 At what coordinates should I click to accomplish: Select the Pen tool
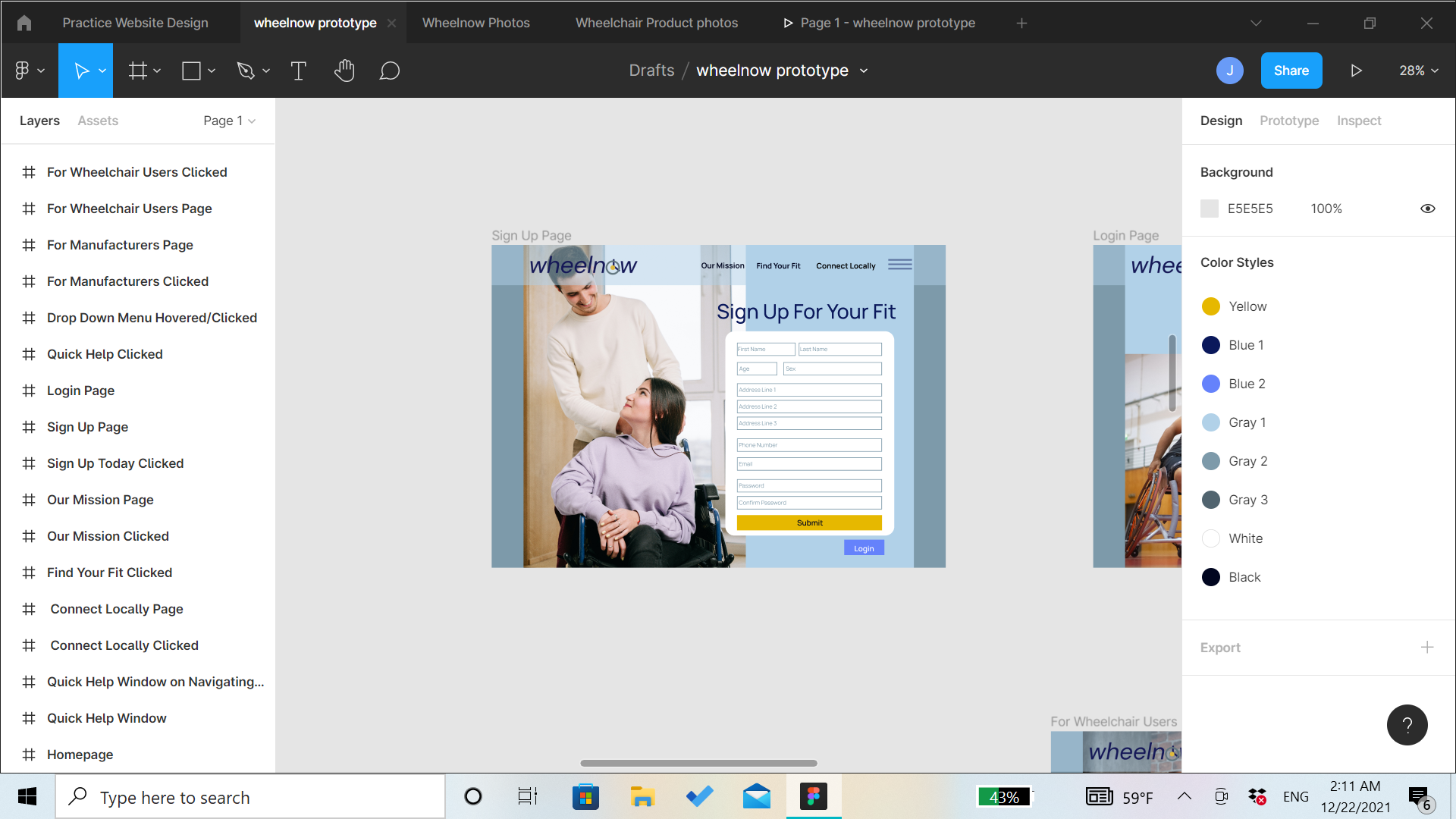point(245,71)
